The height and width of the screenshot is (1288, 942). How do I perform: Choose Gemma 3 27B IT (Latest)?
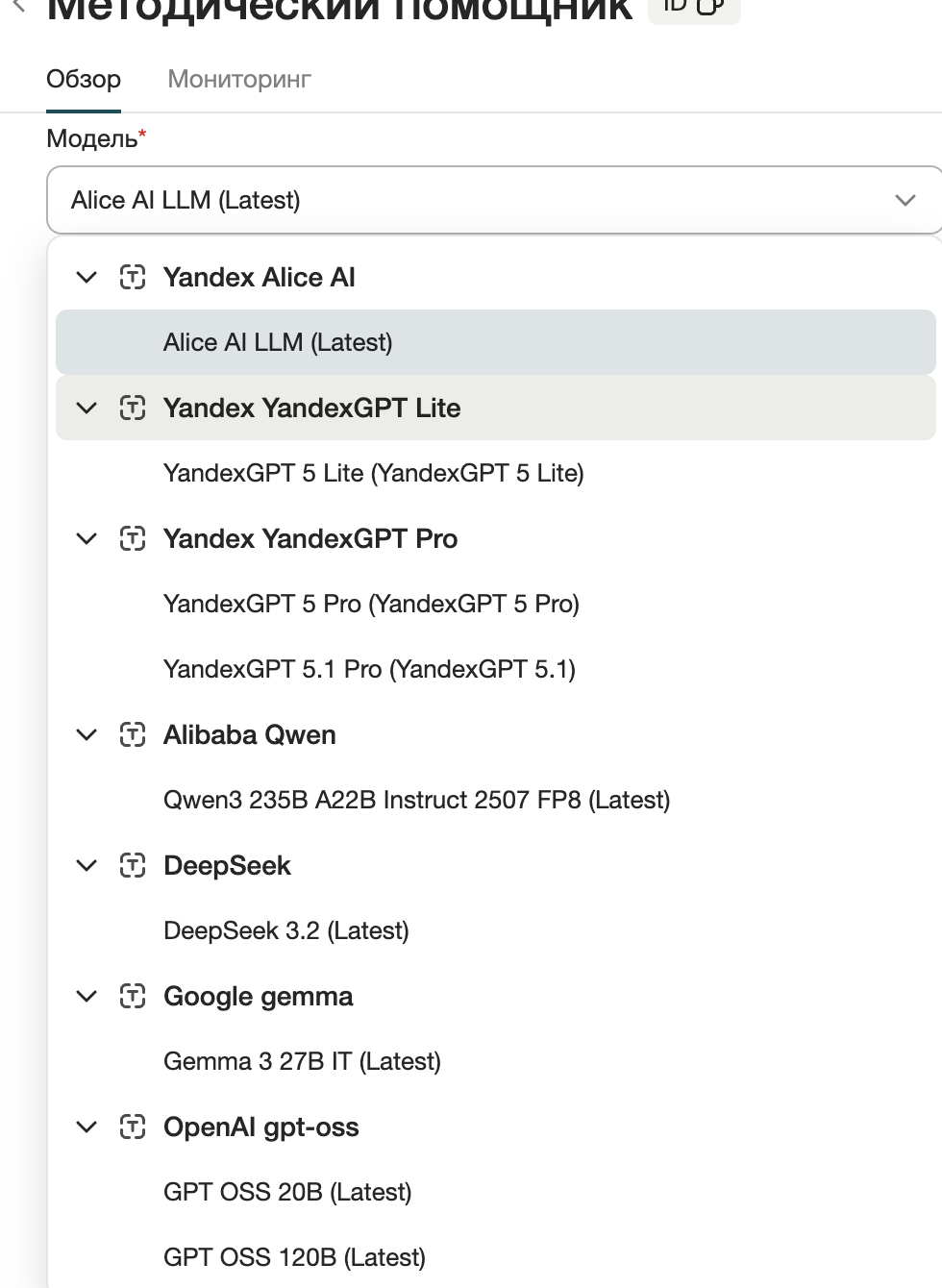click(x=496, y=1061)
